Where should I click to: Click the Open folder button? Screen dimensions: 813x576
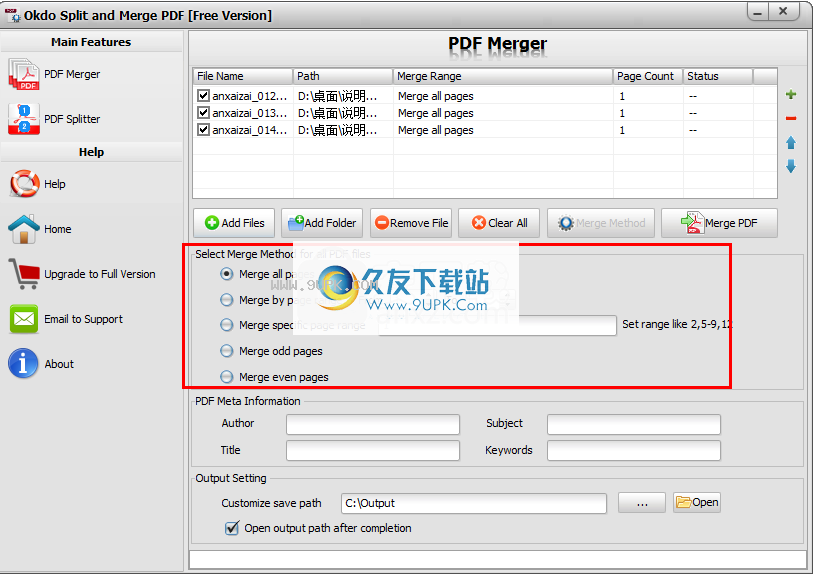pos(697,502)
